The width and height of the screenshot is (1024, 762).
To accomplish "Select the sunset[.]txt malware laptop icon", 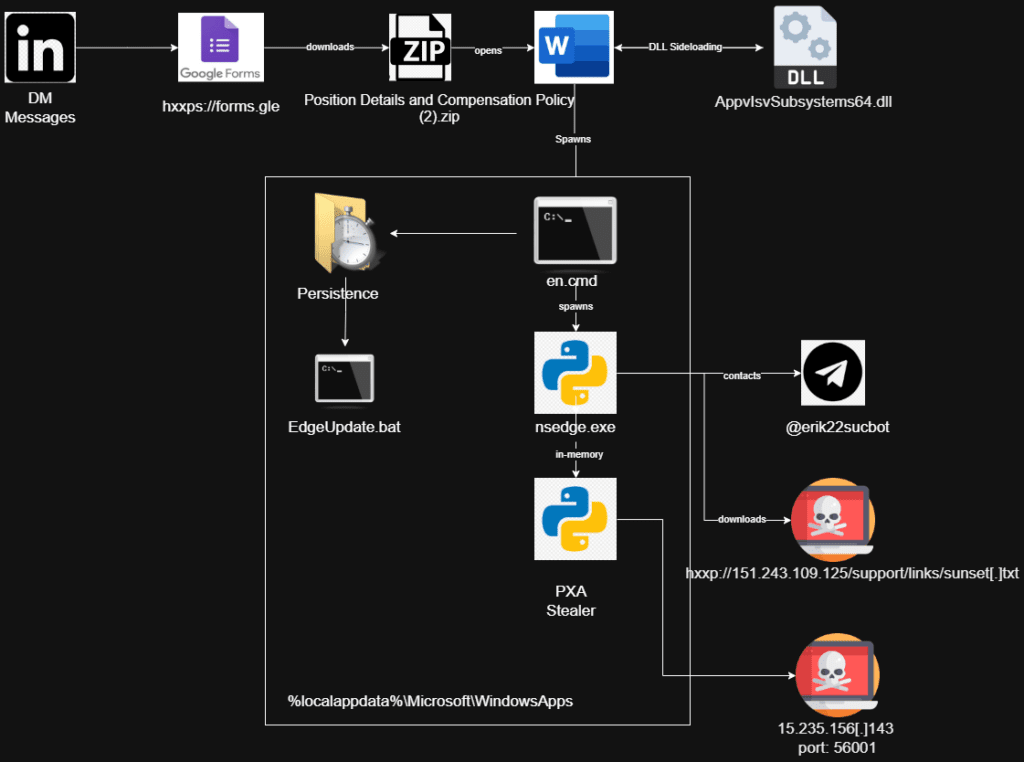I will tap(834, 519).
